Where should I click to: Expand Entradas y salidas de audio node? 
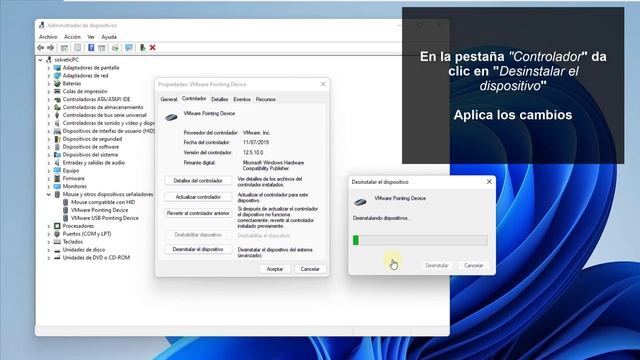49,162
